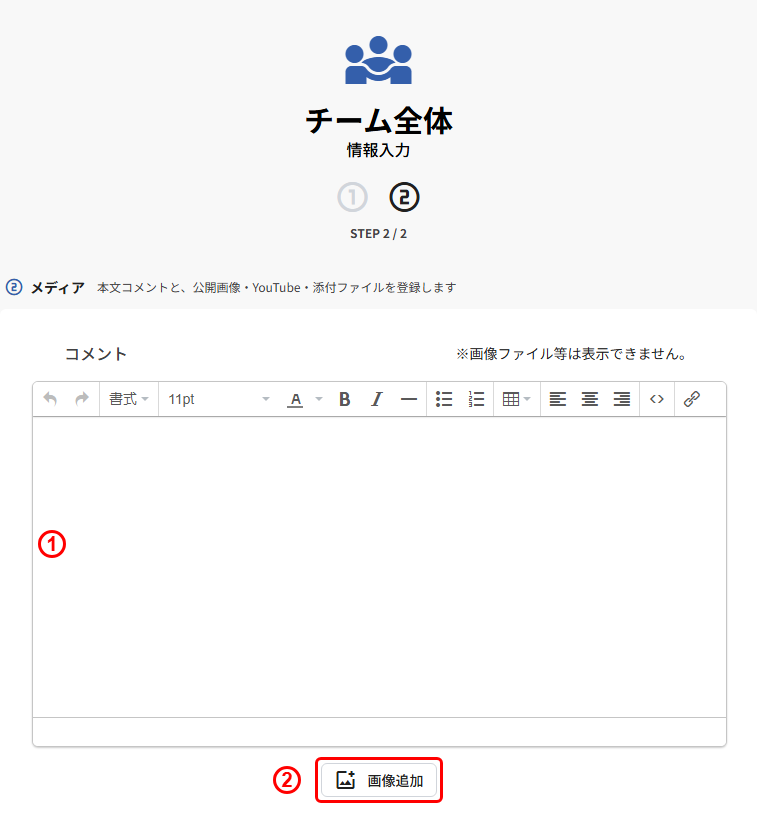The width and height of the screenshot is (757, 827).
Task: Click the メディア section label
Action: point(58,287)
